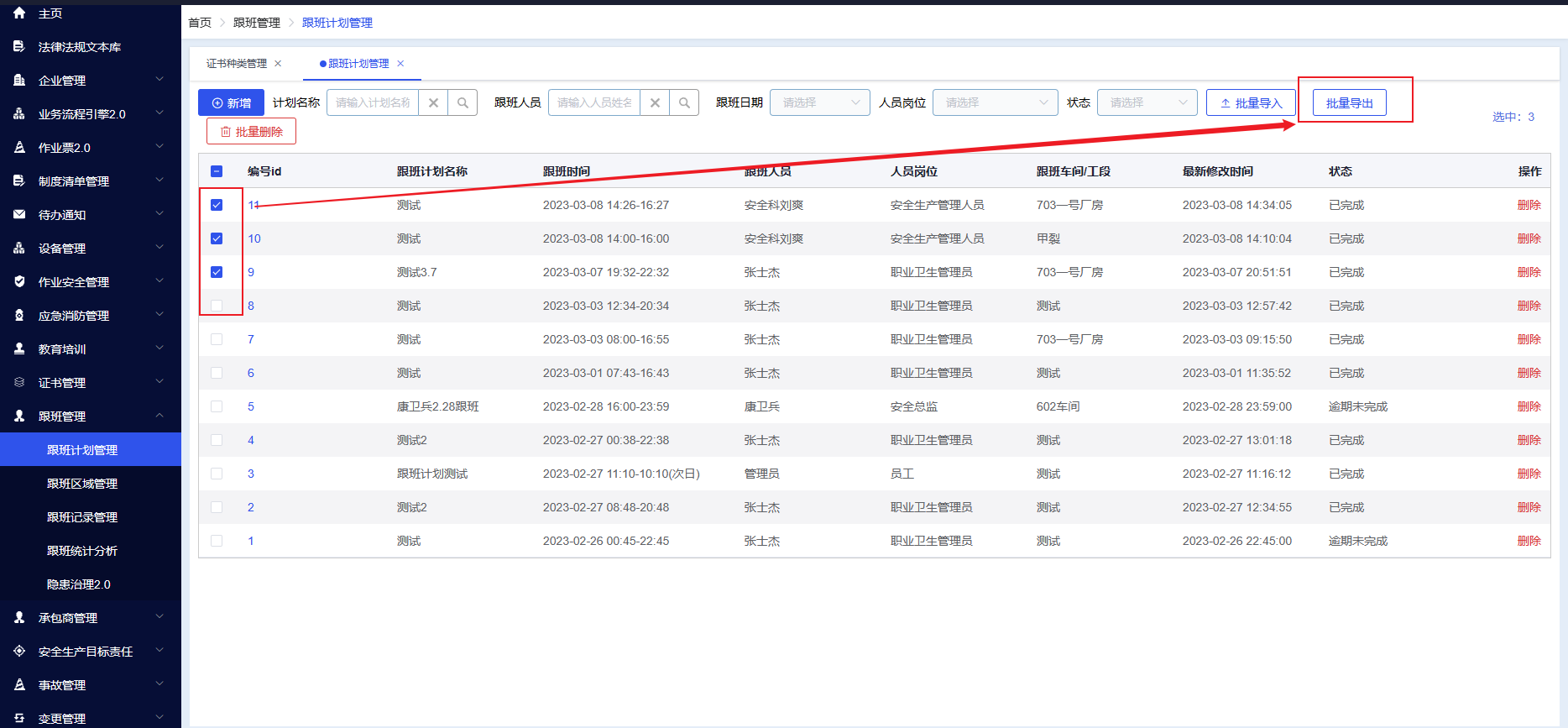This screenshot has height=728, width=1568.
Task: Open the 跟班计划管理 sidebar item
Action: click(91, 450)
